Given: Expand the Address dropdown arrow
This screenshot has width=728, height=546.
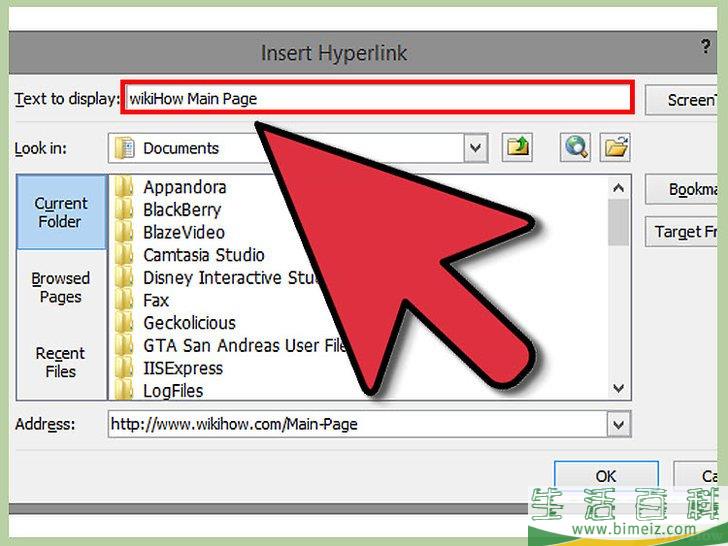Looking at the screenshot, I should point(618,424).
